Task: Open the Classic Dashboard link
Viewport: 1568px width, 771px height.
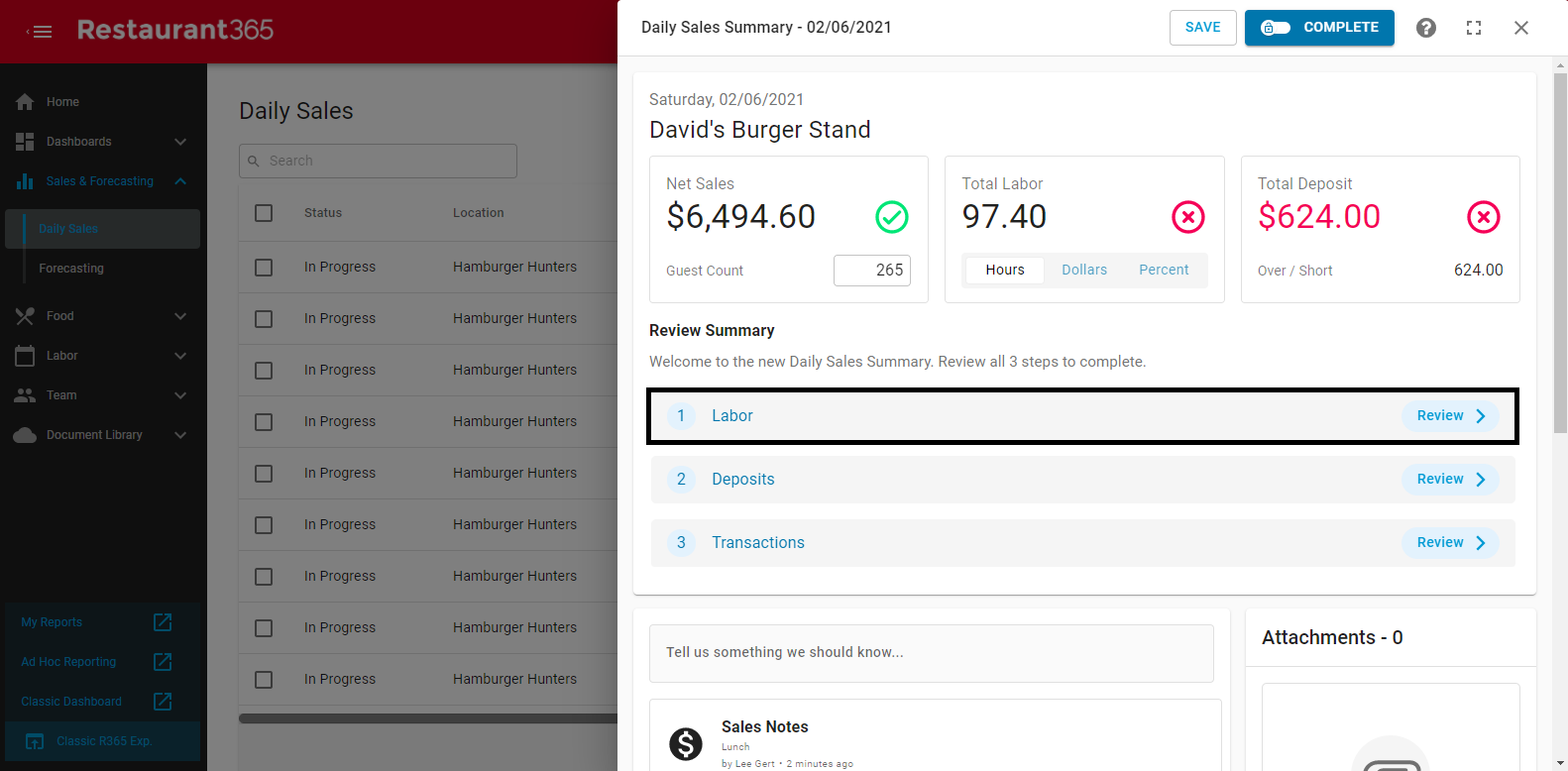Action: coord(71,702)
